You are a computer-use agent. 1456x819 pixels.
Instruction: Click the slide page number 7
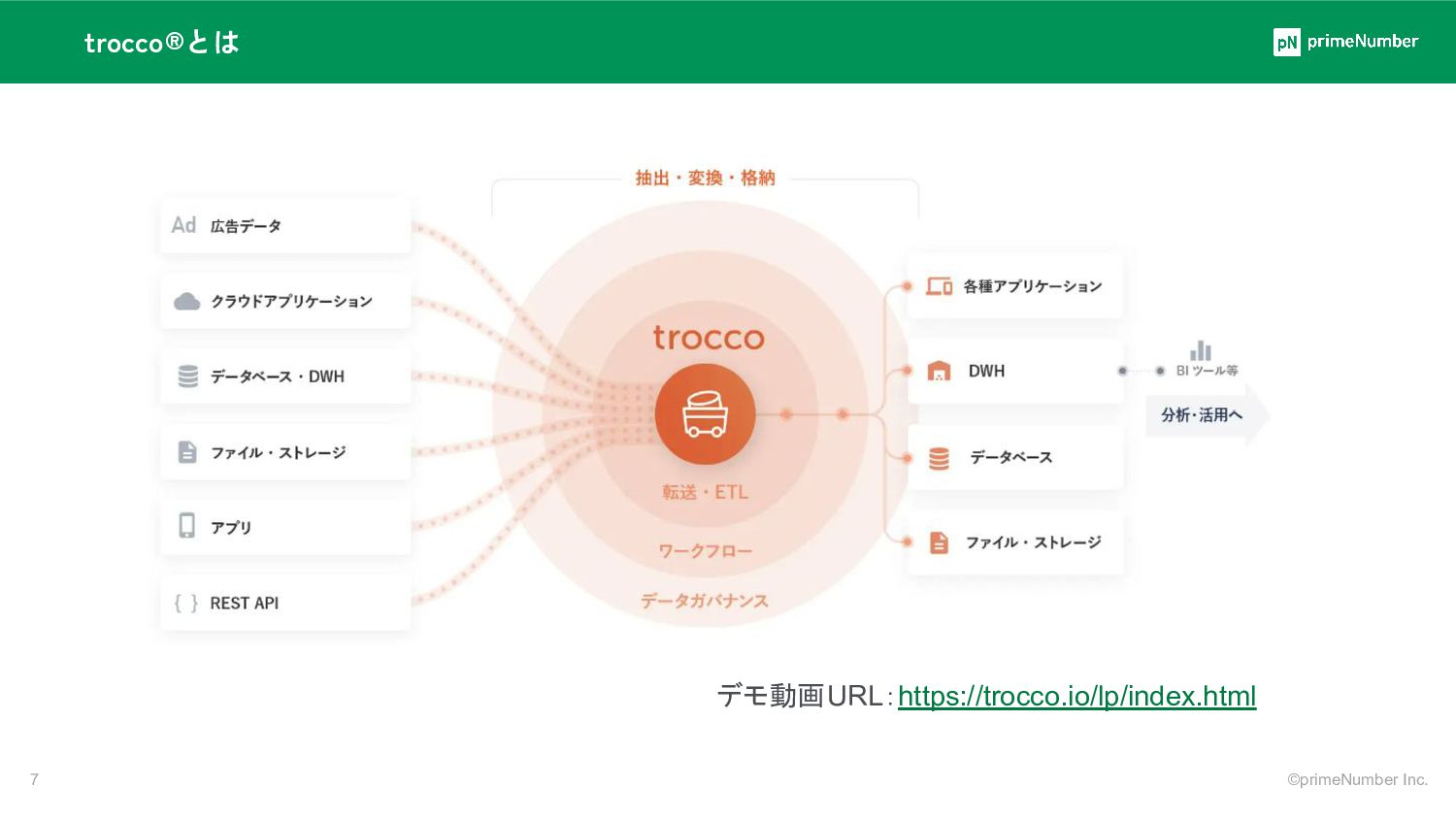coord(34,779)
